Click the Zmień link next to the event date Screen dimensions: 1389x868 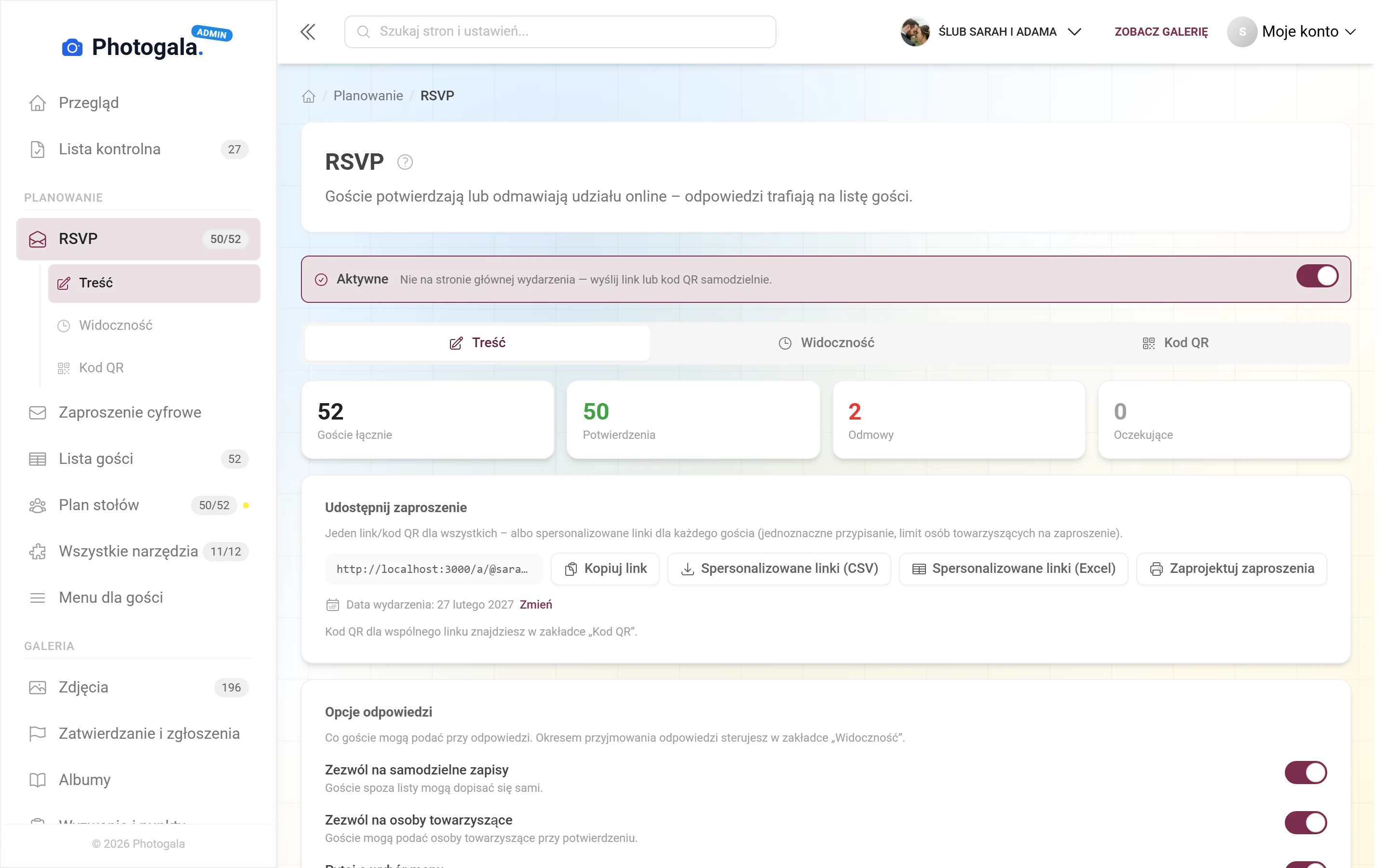535,605
